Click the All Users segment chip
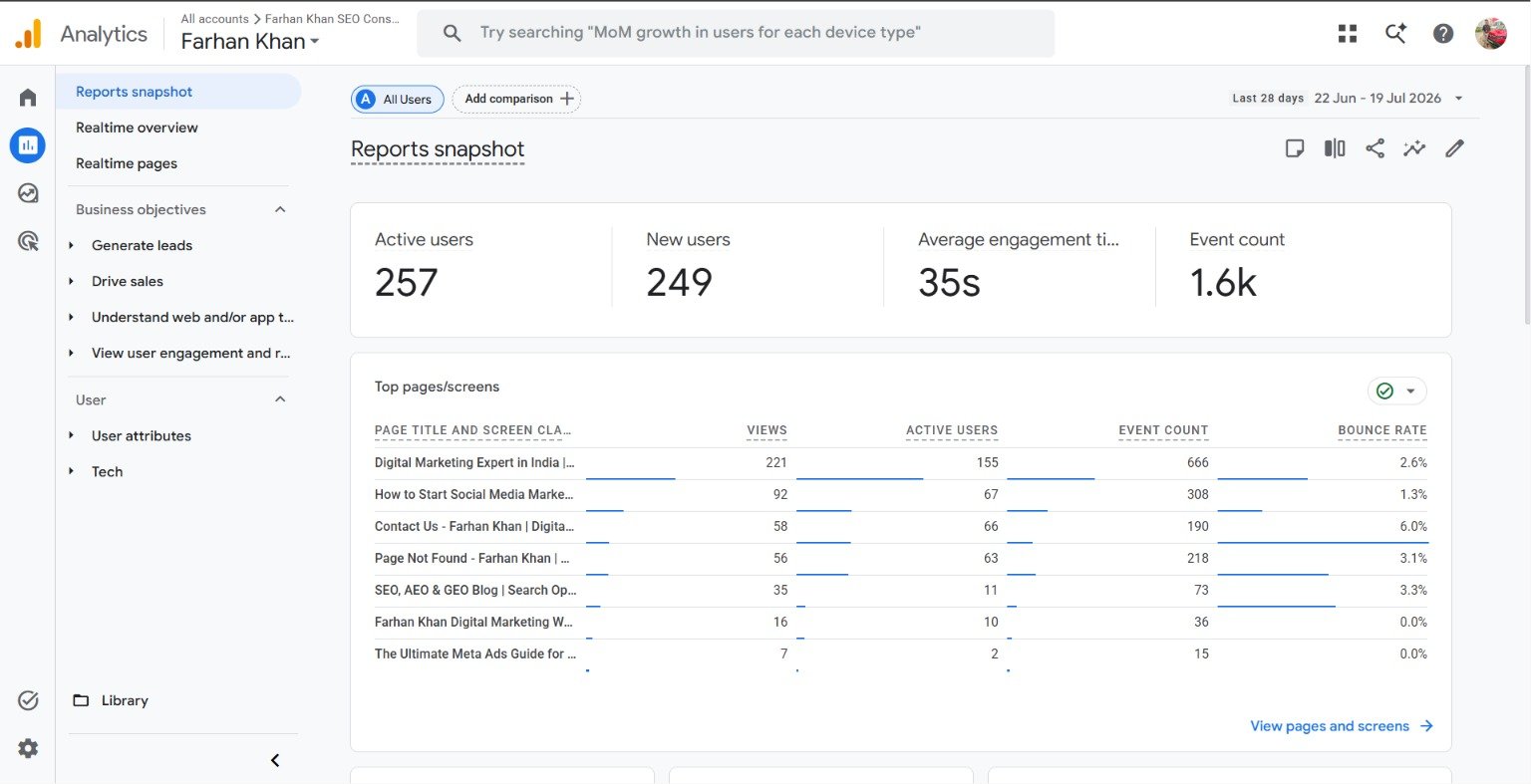This screenshot has height=784, width=1531. click(397, 100)
